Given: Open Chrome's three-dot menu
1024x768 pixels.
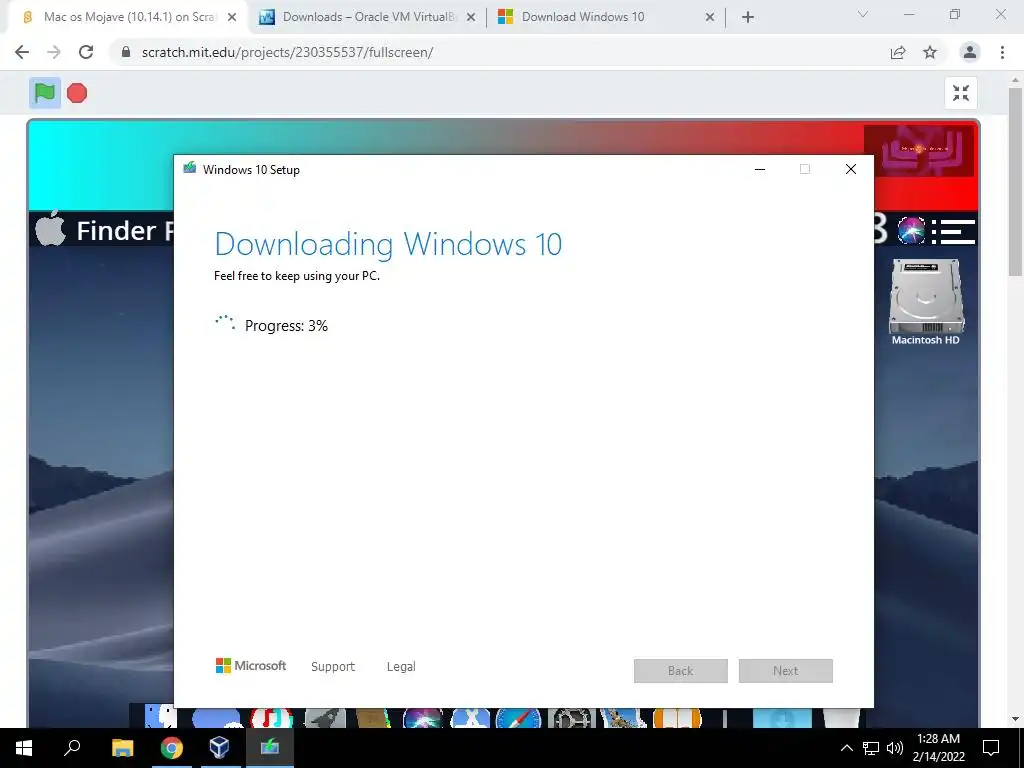Looking at the screenshot, I should coord(1002,52).
